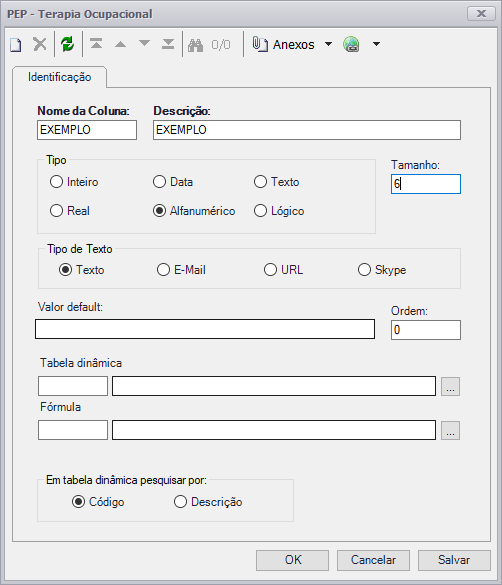This screenshot has width=502, height=585.
Task: Click the Anexos toolbar label
Action: click(294, 44)
